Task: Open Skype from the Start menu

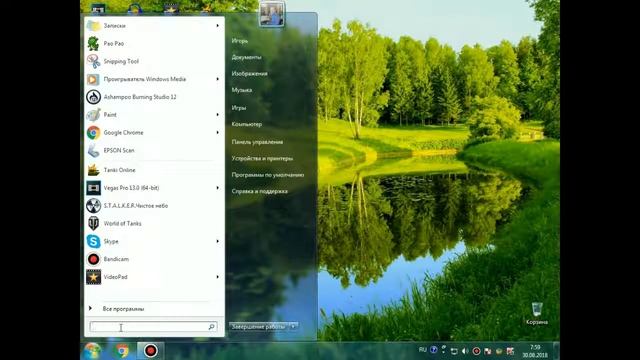Action: click(154, 241)
